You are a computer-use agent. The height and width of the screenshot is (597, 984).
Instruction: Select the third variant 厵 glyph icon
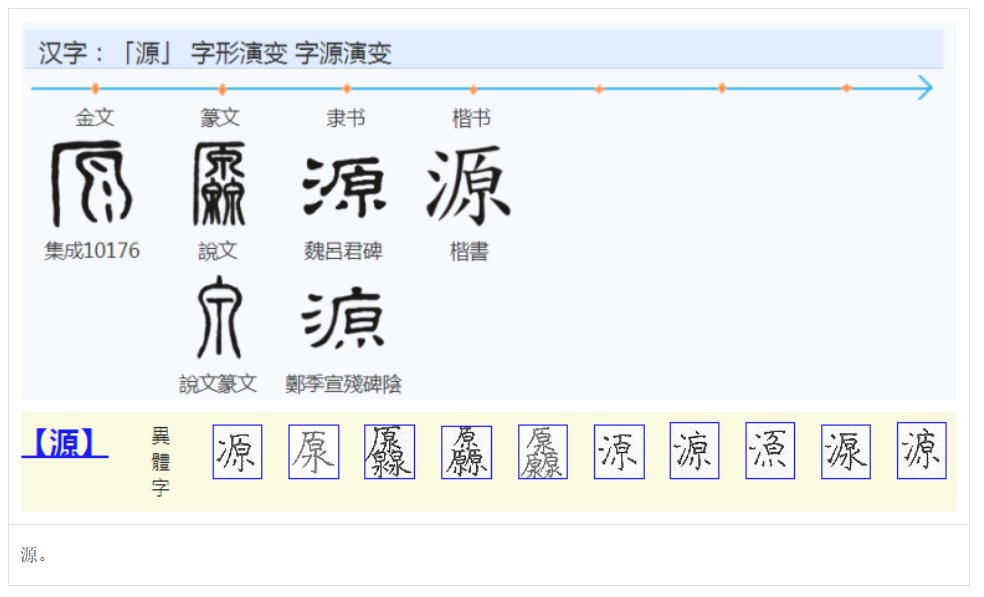tap(390, 452)
